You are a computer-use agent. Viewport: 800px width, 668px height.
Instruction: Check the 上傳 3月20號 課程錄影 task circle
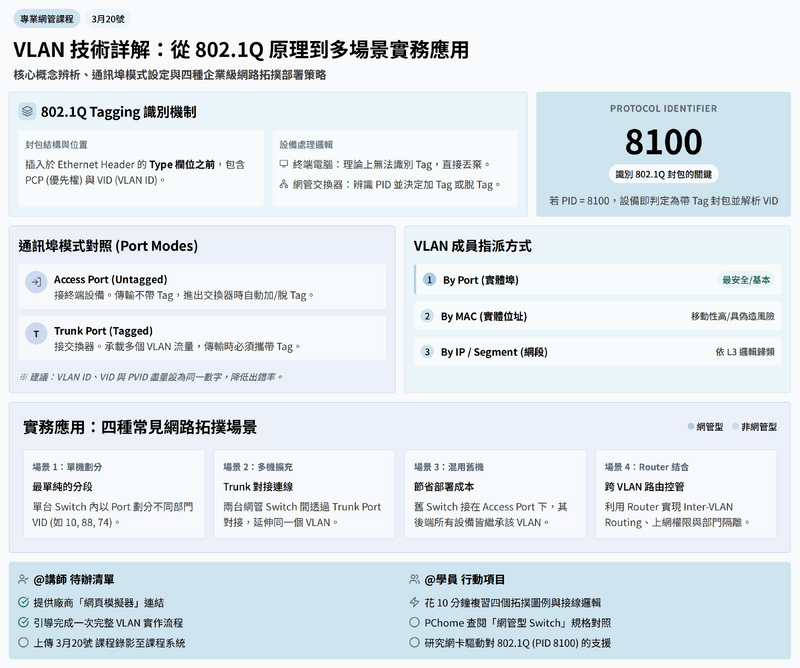pyautogui.click(x=24, y=643)
